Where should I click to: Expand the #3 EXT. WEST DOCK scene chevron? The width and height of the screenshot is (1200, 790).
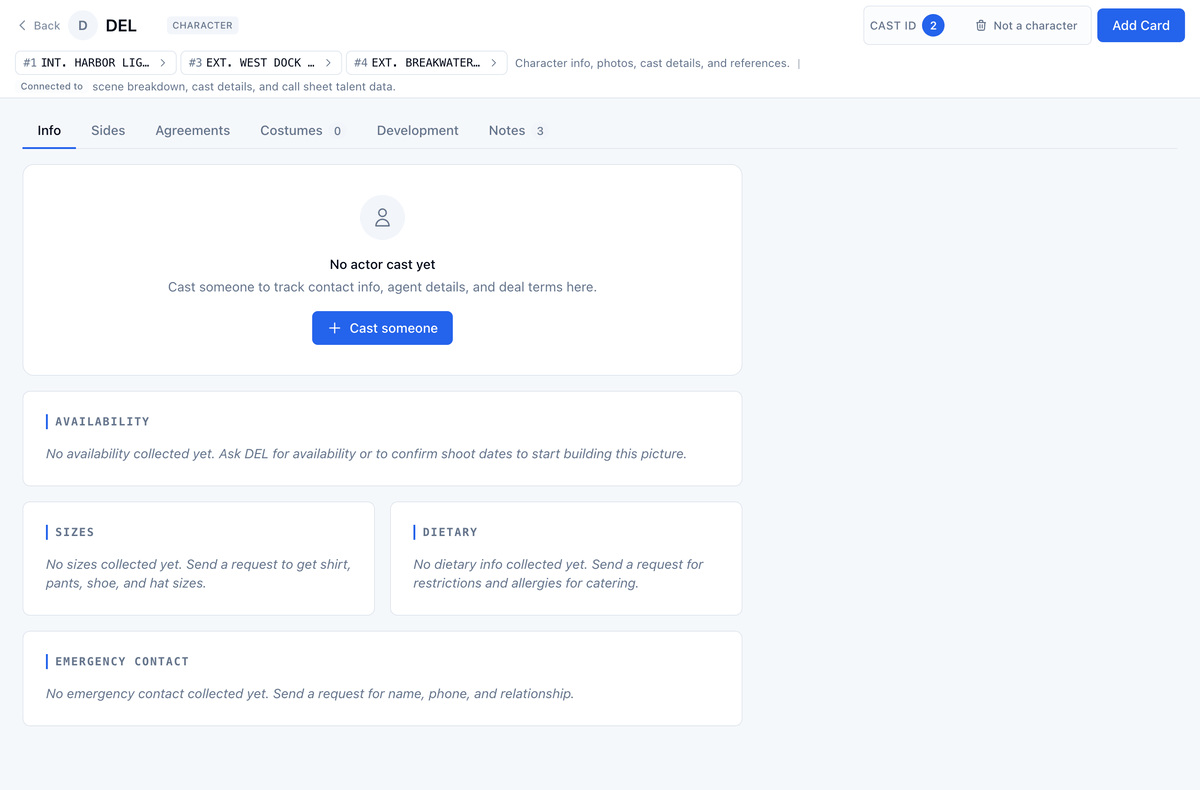[x=328, y=63]
